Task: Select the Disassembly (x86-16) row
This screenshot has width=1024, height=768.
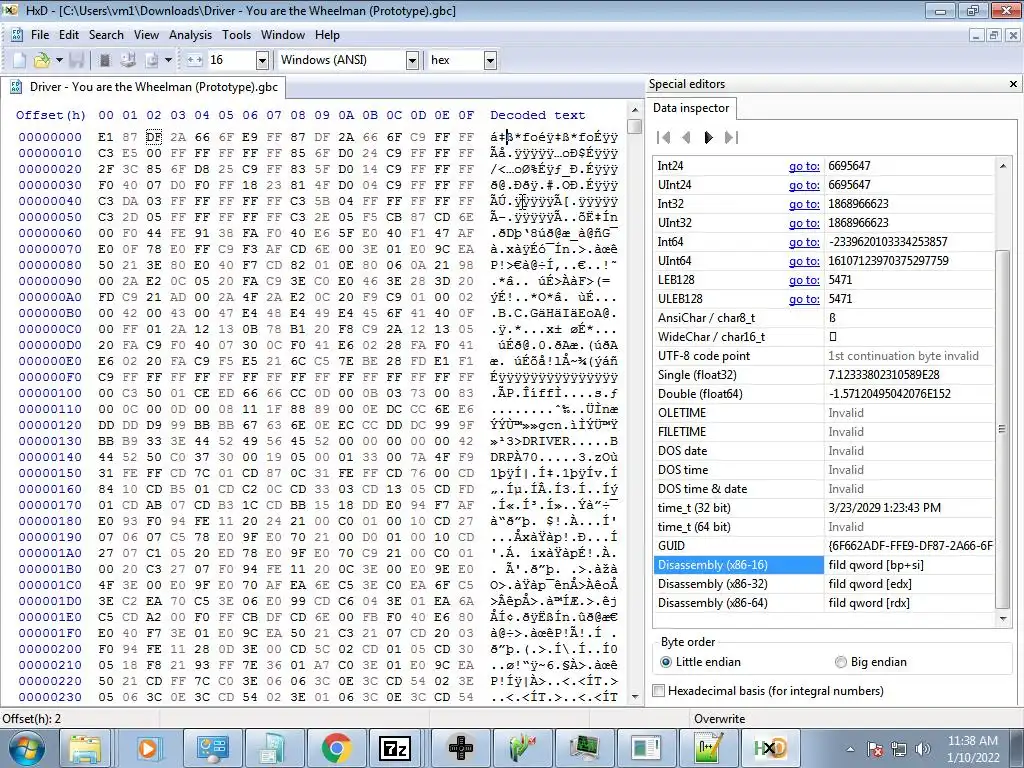Action: pyautogui.click(x=824, y=565)
